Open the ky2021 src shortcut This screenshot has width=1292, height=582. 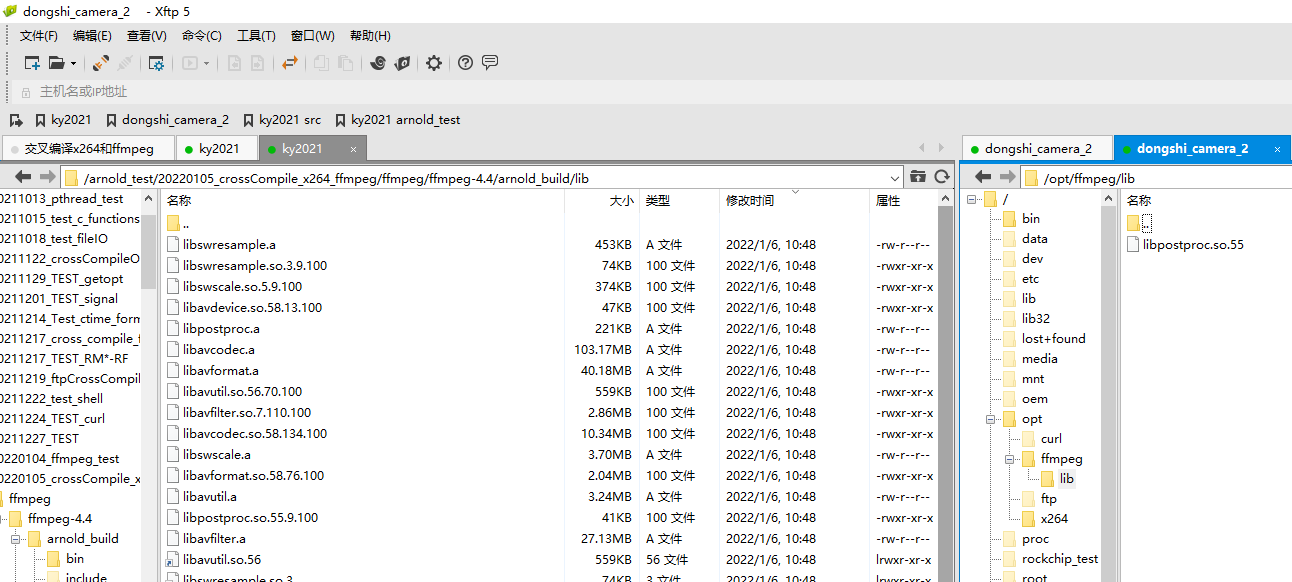[x=283, y=119]
